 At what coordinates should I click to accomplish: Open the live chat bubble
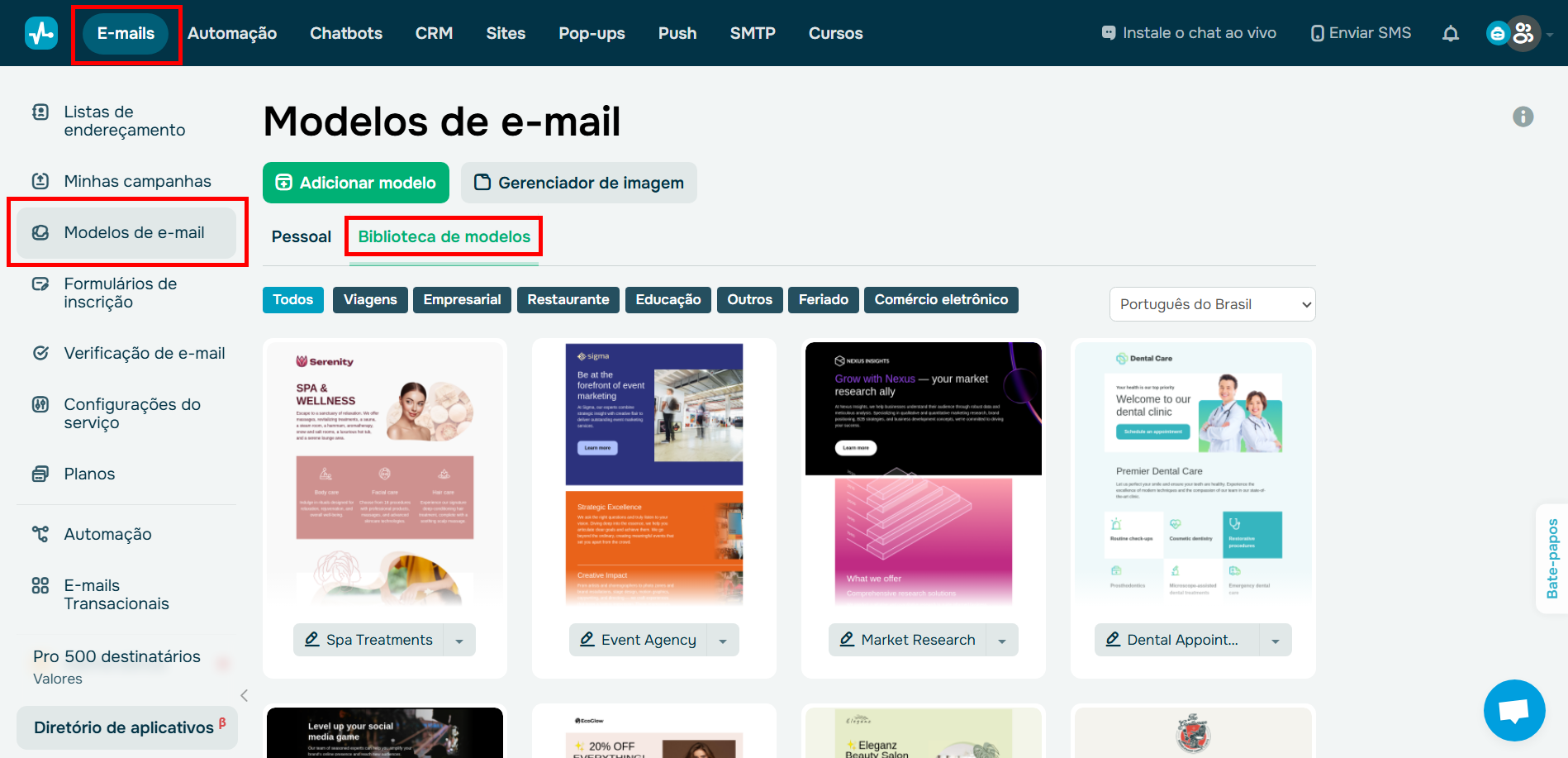[1514, 710]
